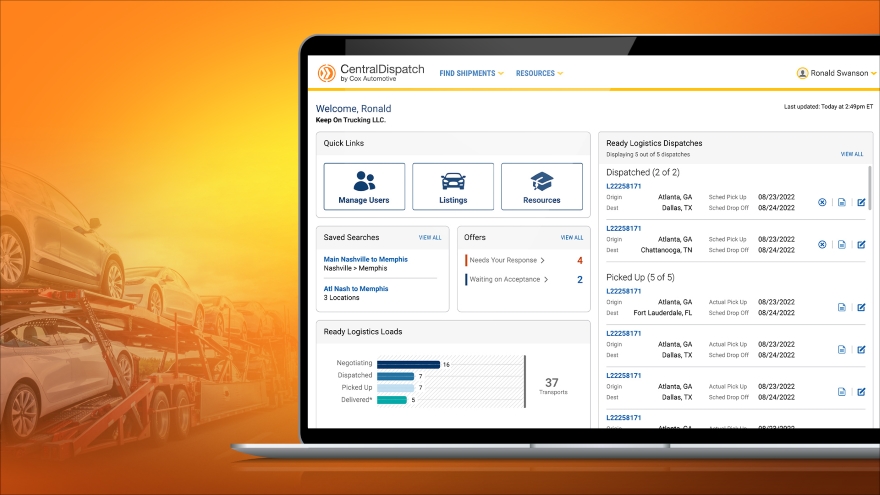This screenshot has width=880, height=495.
Task: Click the CentralDispatch logo icon
Action: [326, 73]
